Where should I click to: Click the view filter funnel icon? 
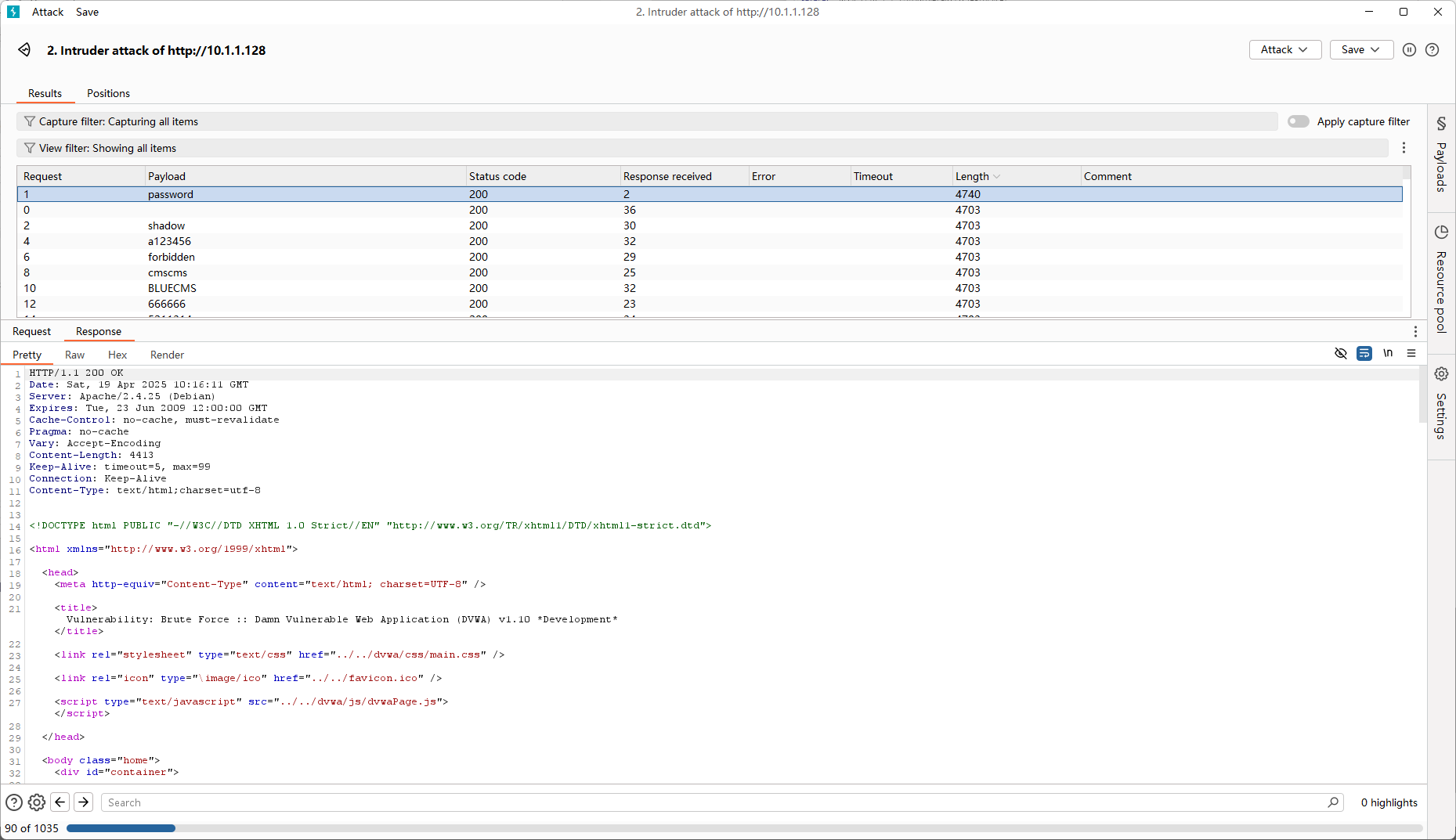tap(30, 148)
